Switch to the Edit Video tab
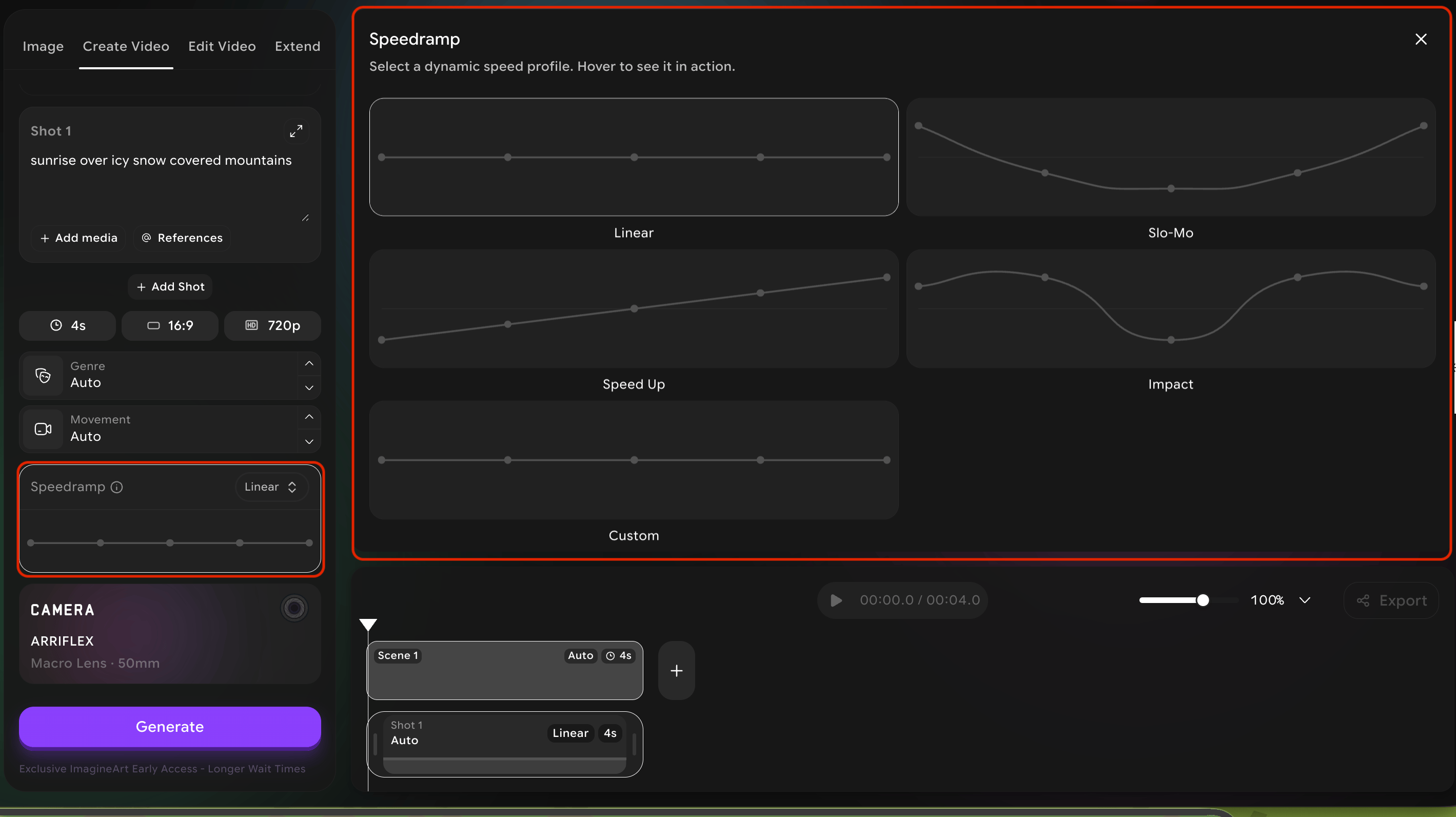Image resolution: width=1456 pixels, height=817 pixels. pos(222,46)
